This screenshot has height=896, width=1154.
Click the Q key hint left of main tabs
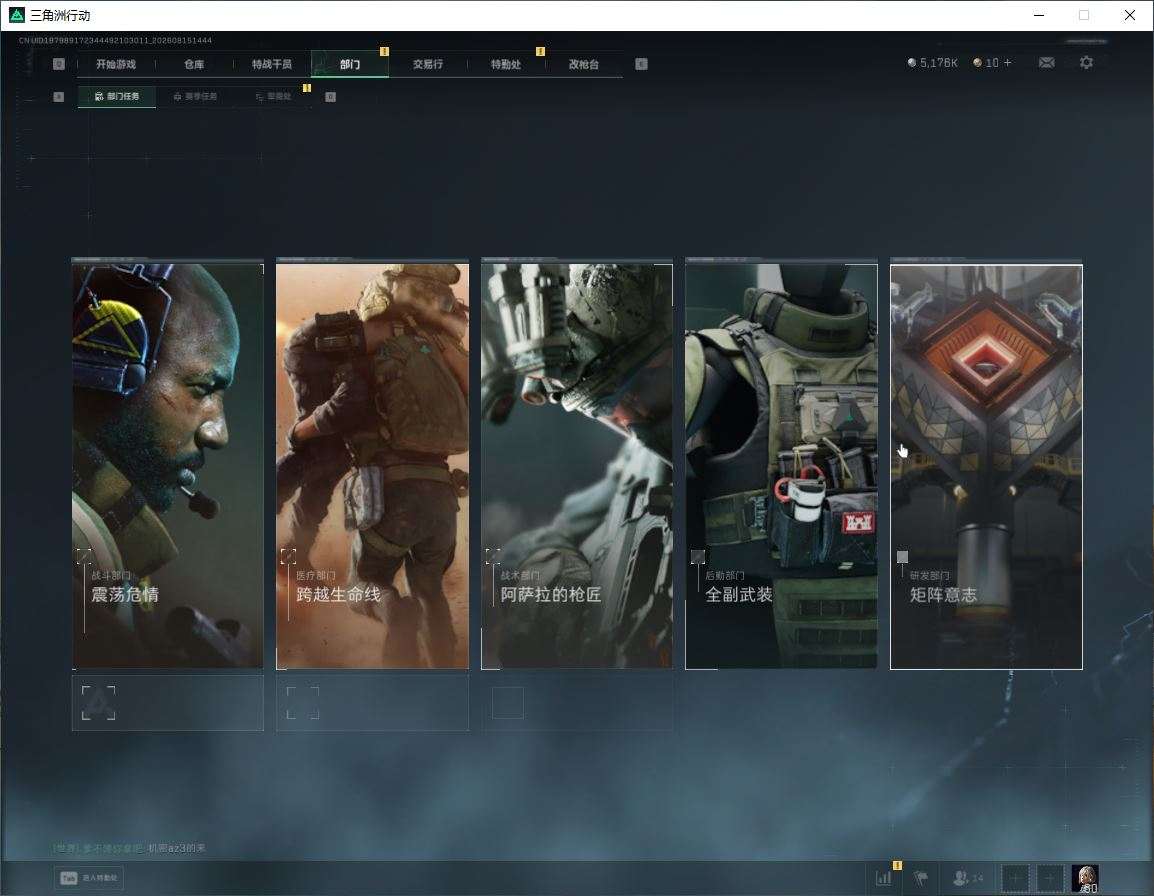pyautogui.click(x=59, y=64)
